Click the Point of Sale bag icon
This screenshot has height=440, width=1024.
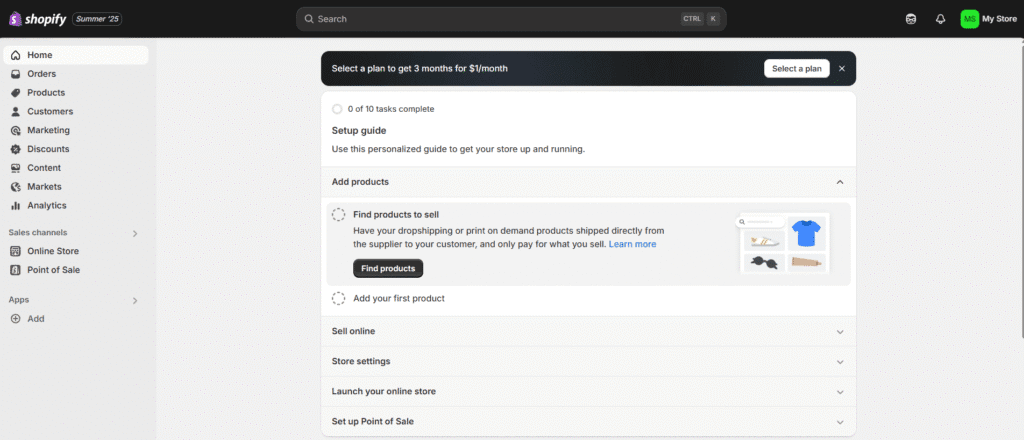pos(16,270)
